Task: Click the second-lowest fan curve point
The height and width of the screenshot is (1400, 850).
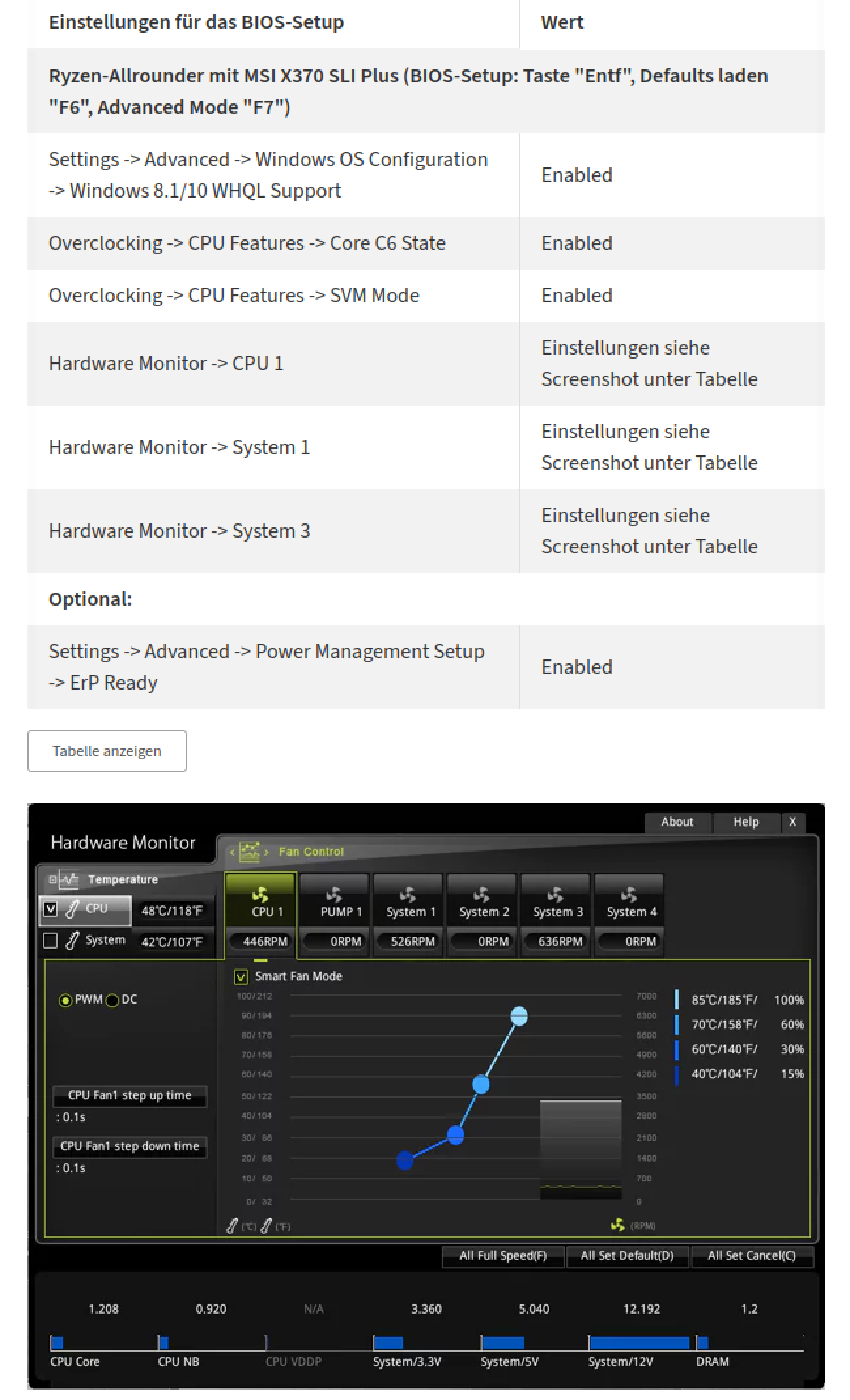Action: [x=456, y=1135]
